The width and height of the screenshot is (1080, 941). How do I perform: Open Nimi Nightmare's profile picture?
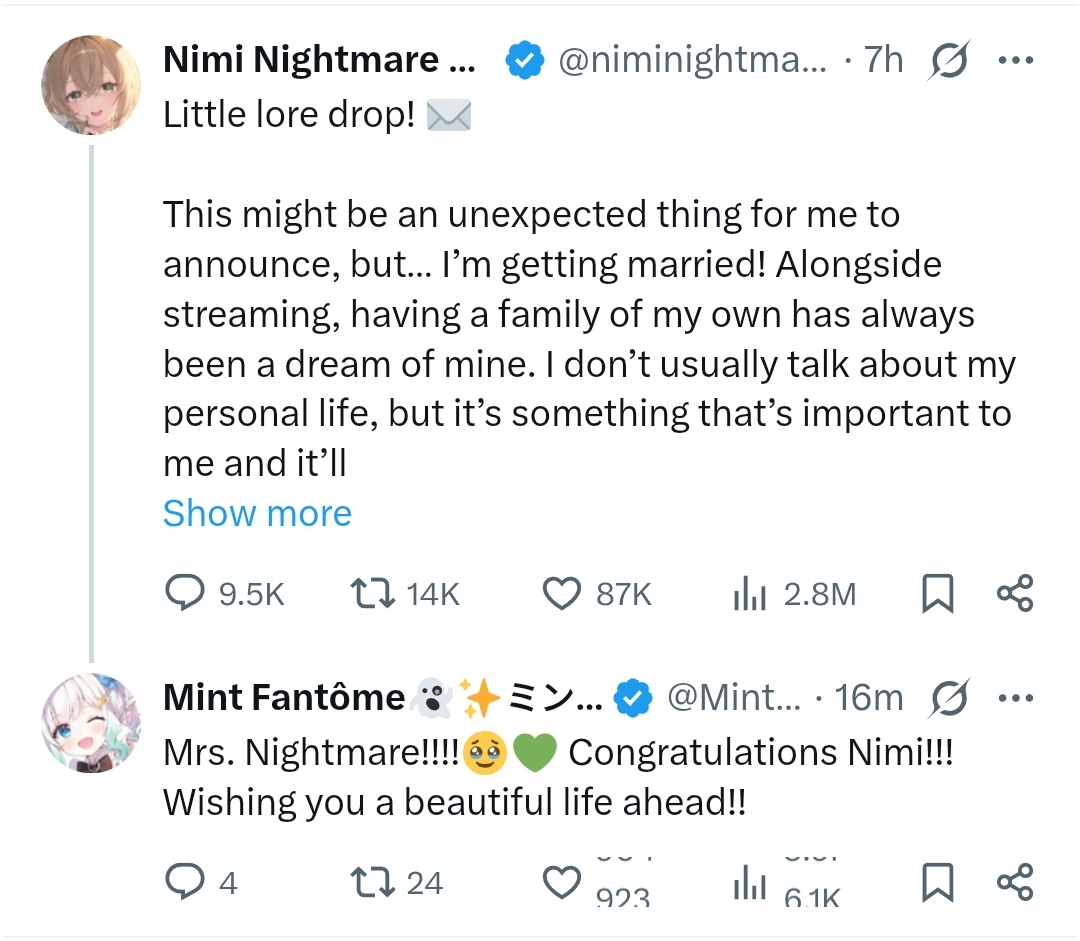coord(90,85)
